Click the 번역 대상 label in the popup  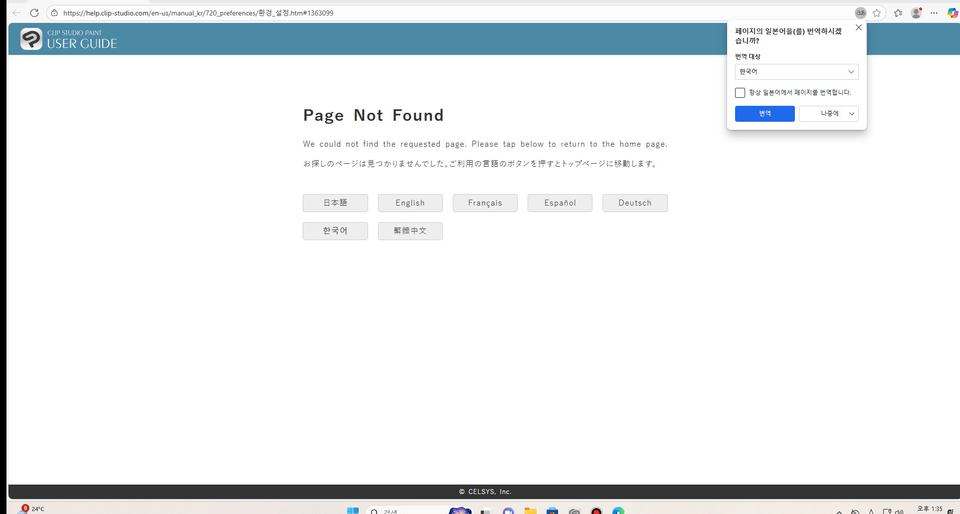(x=748, y=56)
